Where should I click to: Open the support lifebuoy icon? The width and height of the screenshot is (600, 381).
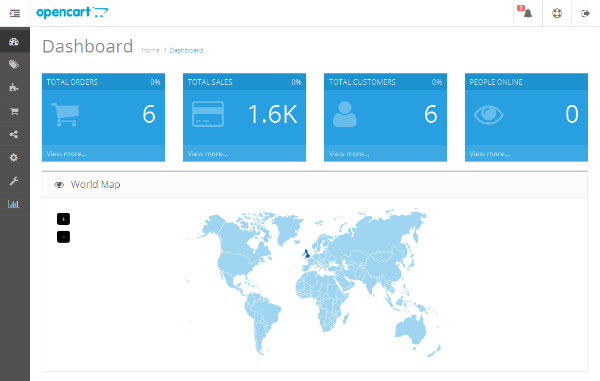(557, 13)
